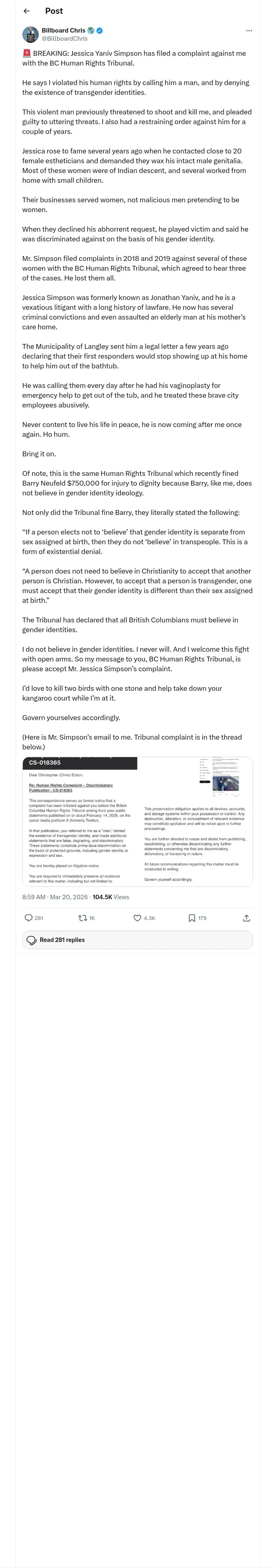Click the 1K reposts count
Viewport: 275px width, 1568px height.
[92, 918]
